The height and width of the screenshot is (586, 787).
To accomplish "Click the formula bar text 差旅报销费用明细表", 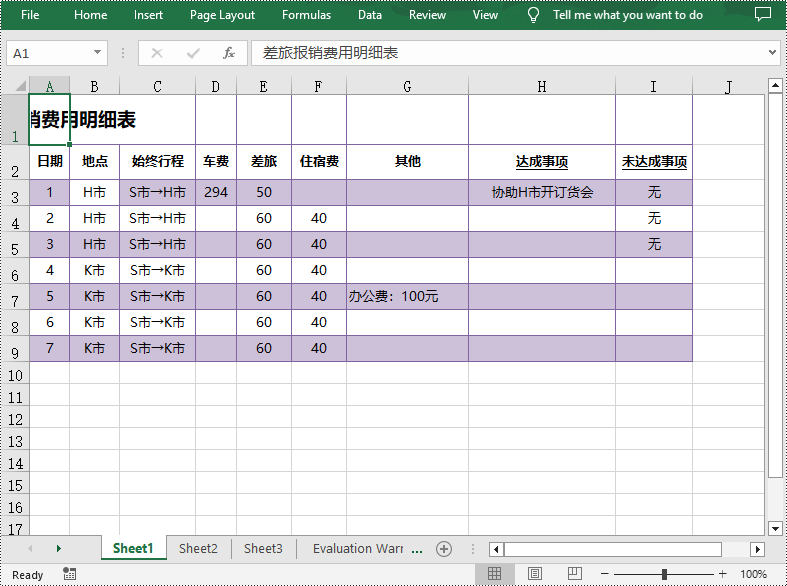I will (330, 53).
